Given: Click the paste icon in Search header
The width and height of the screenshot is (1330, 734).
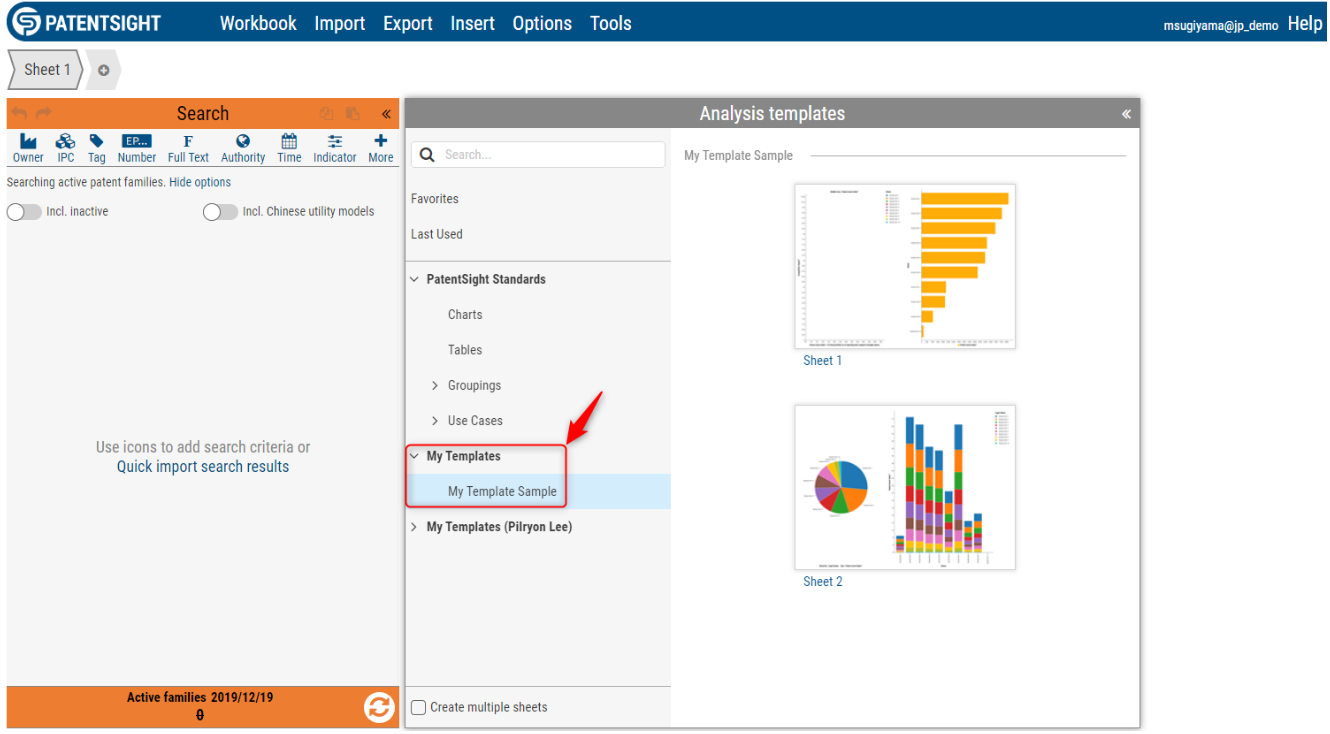Looking at the screenshot, I should point(352,114).
